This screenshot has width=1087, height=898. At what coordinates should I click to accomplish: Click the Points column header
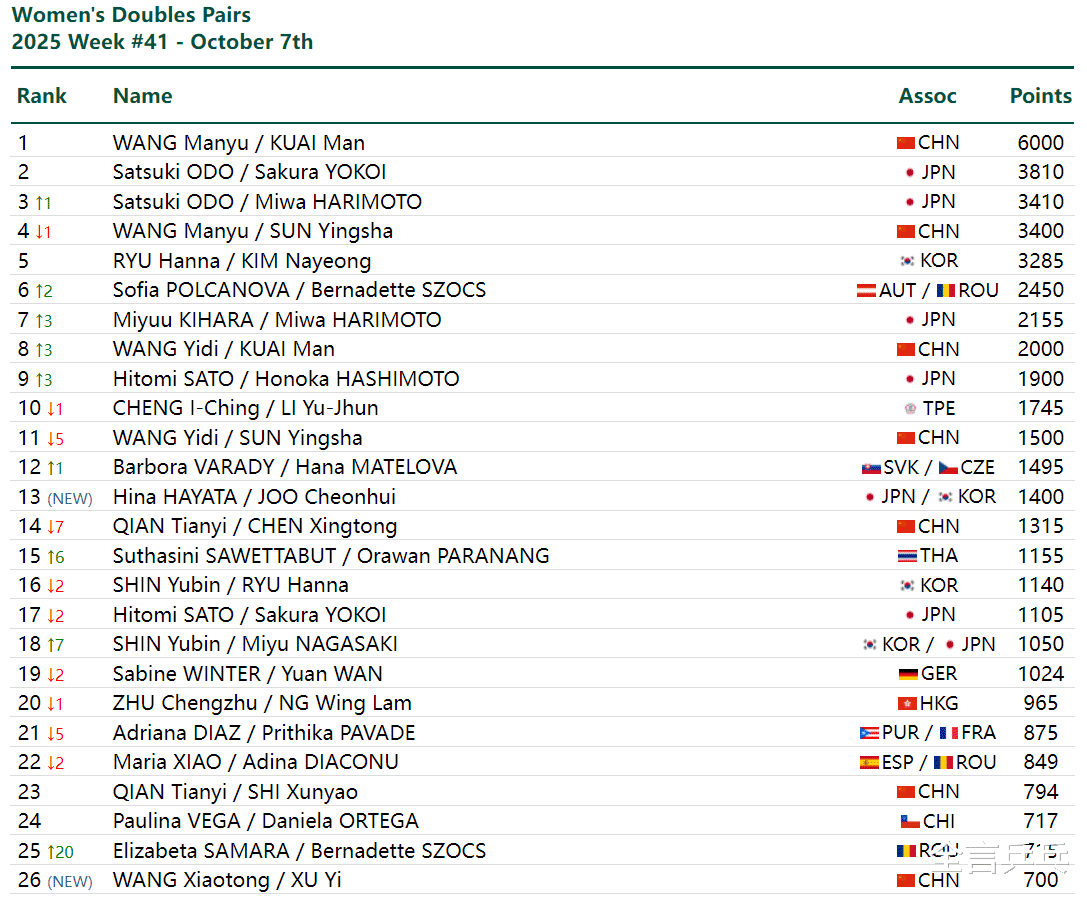(x=1040, y=96)
